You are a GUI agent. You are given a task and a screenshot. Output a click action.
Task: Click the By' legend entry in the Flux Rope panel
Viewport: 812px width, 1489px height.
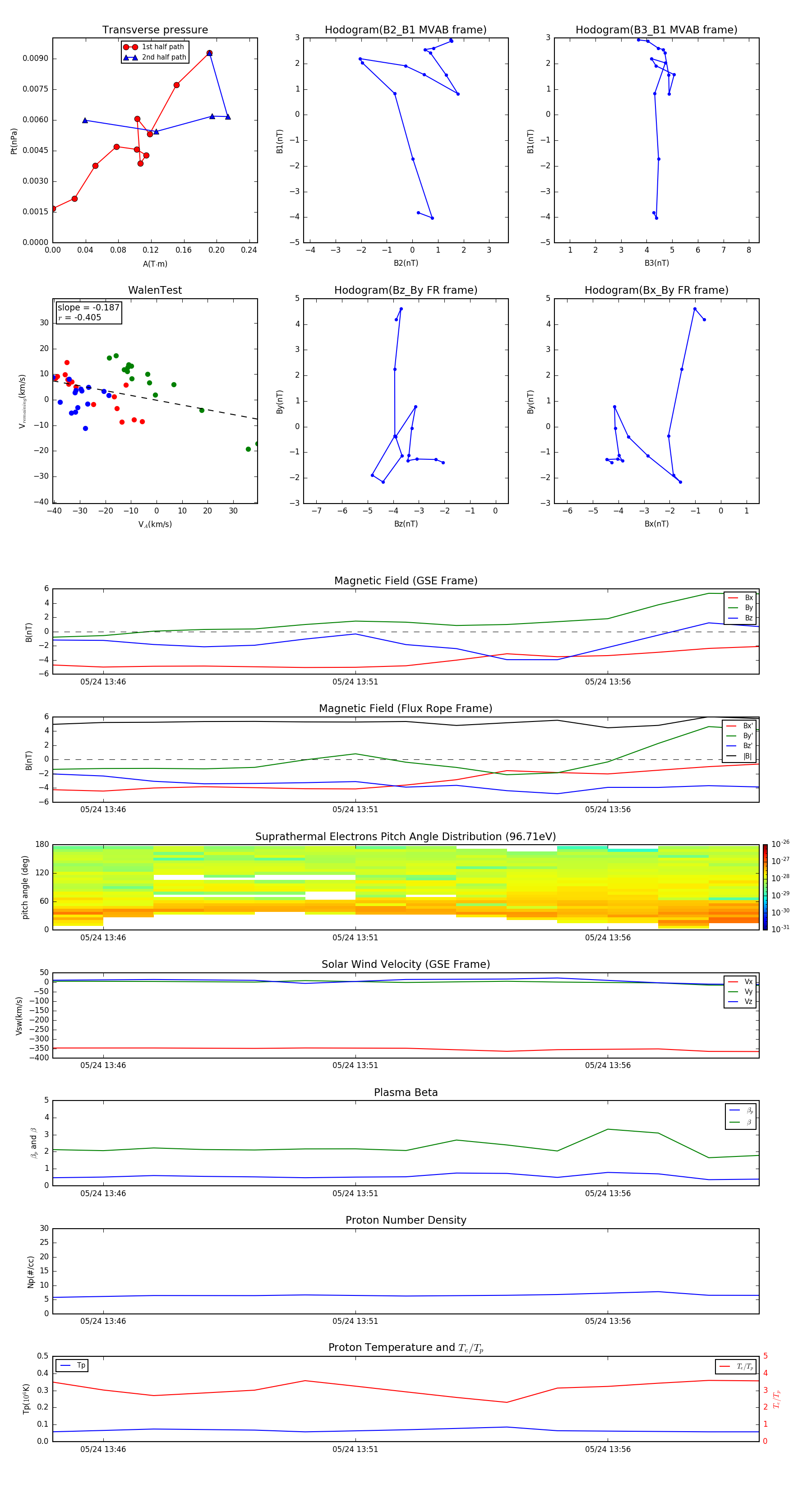click(x=740, y=736)
